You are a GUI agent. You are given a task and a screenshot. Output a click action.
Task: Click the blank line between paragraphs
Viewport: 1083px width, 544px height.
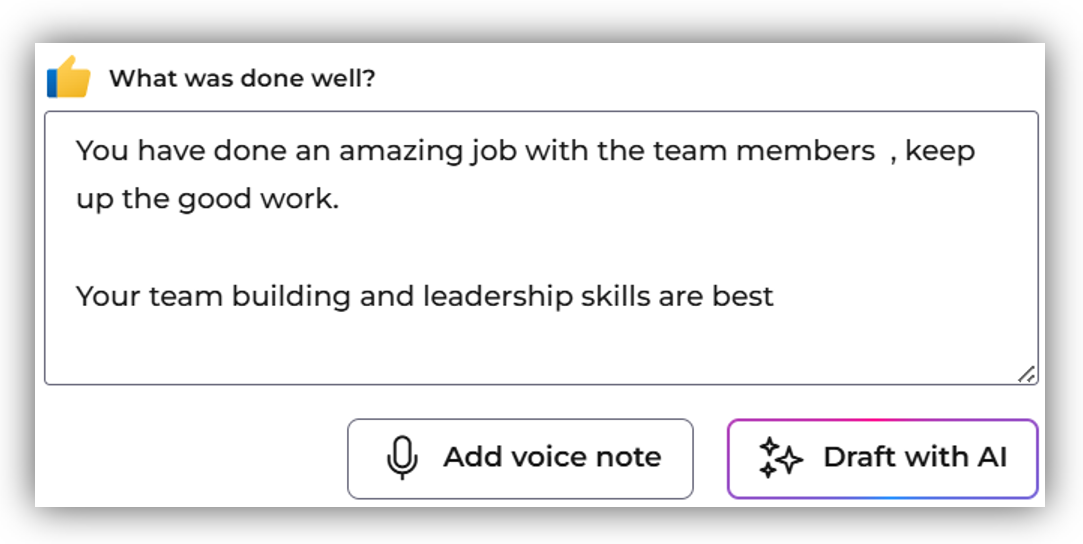[400, 248]
